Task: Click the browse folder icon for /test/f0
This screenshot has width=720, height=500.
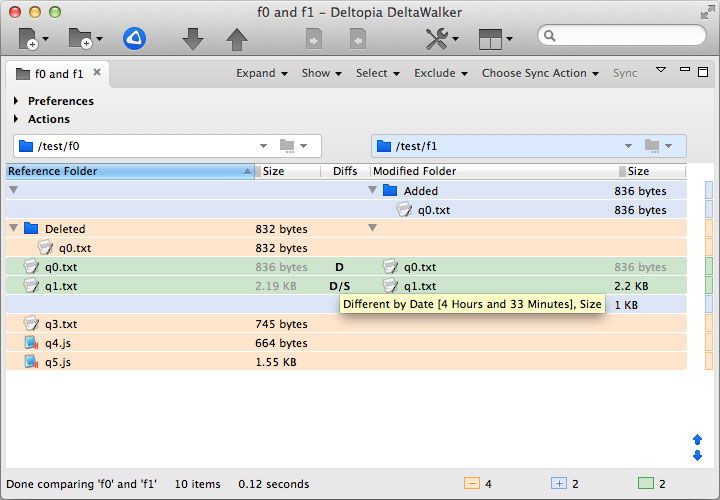Action: tap(287, 146)
